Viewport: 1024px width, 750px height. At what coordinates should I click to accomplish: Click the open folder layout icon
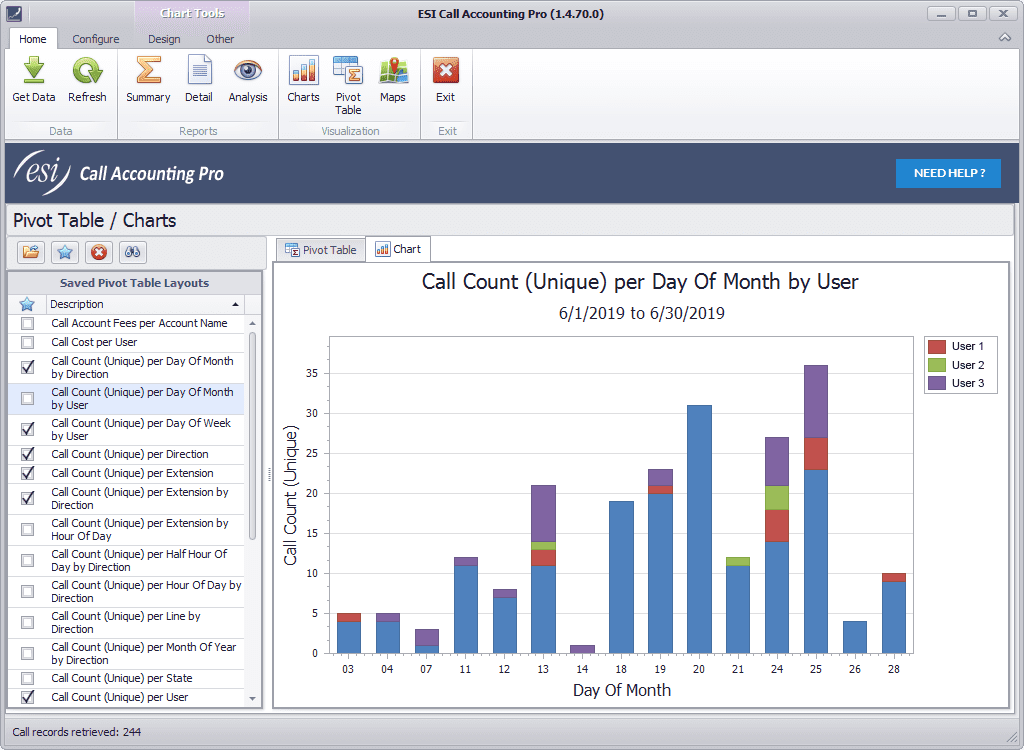[31, 252]
